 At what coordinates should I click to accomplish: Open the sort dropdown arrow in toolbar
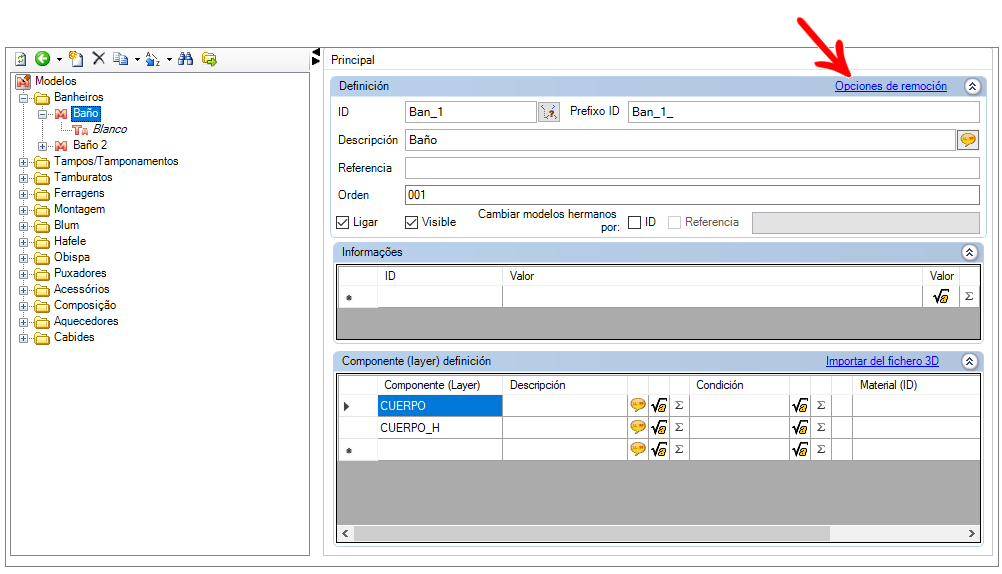(169, 59)
